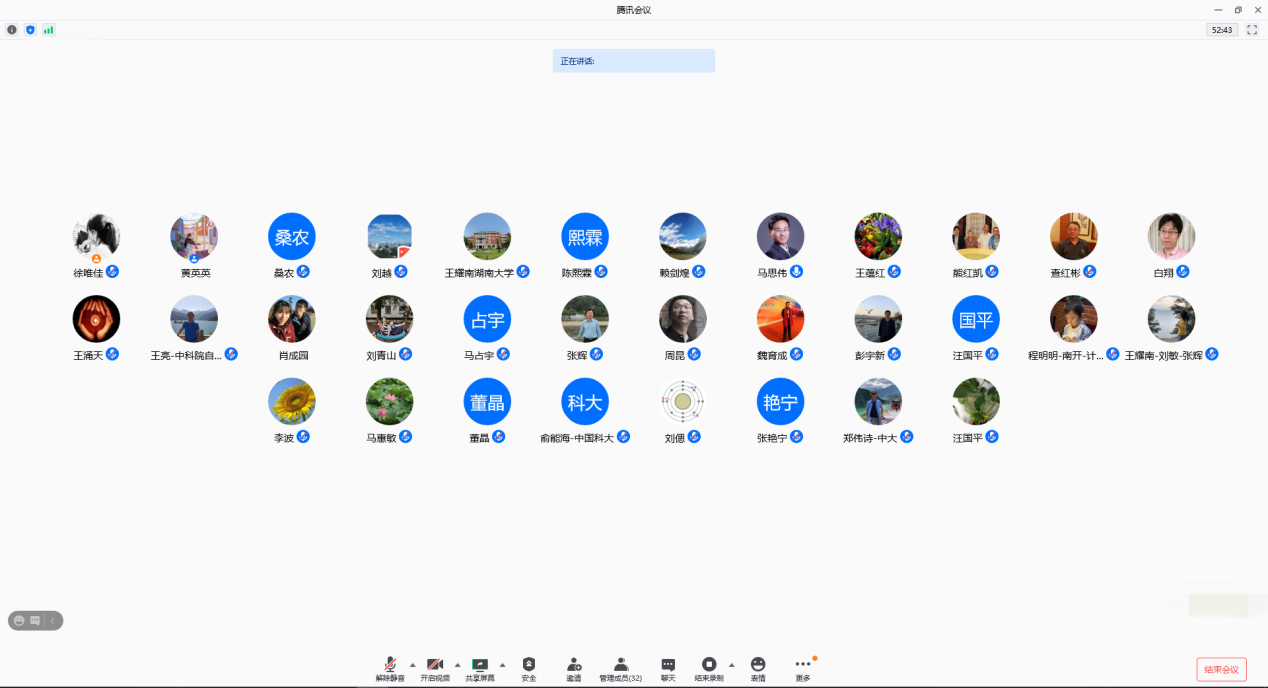Open the 聊天 chat panel

click(x=668, y=669)
